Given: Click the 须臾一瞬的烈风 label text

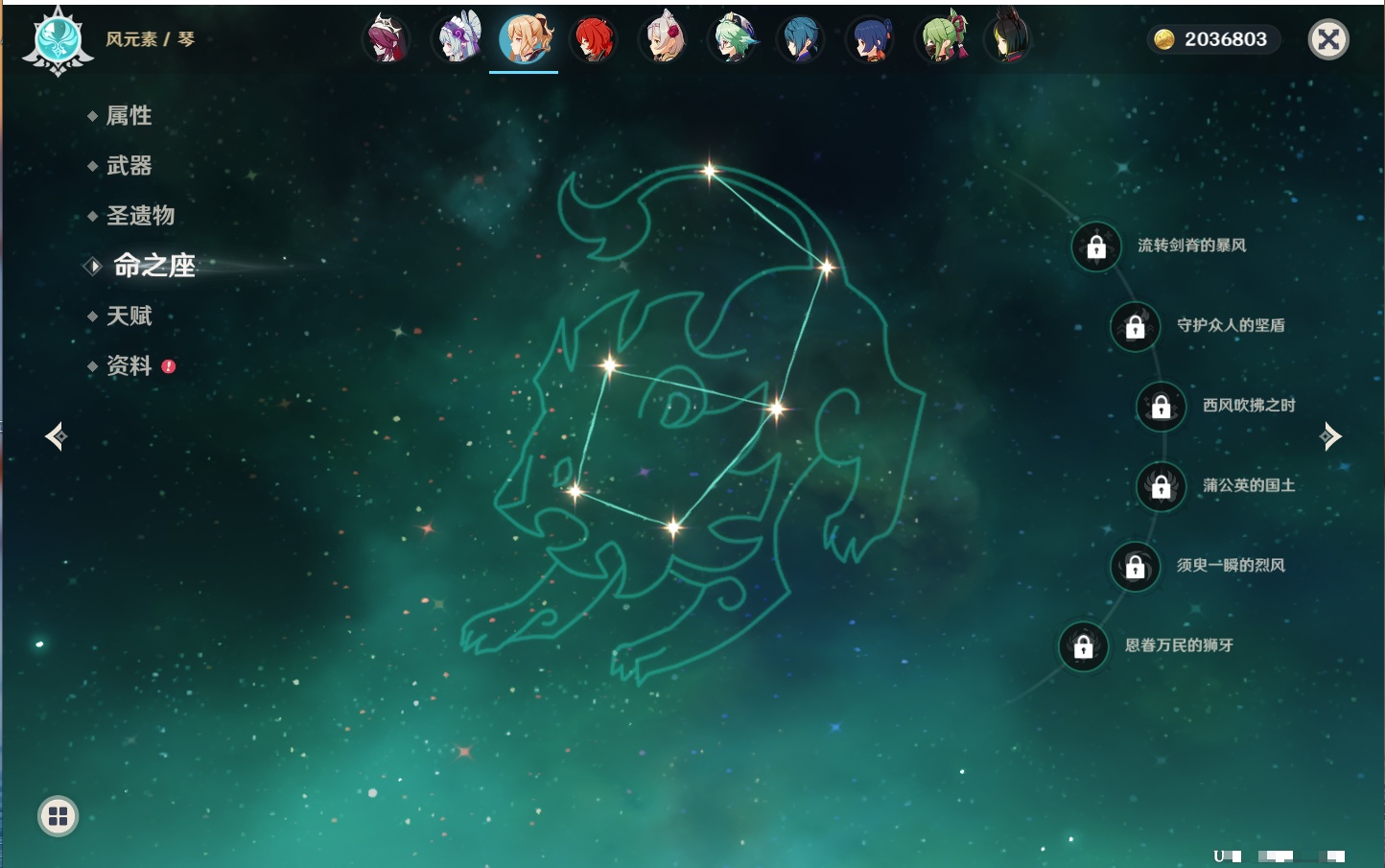Looking at the screenshot, I should pyautogui.click(x=1232, y=565).
